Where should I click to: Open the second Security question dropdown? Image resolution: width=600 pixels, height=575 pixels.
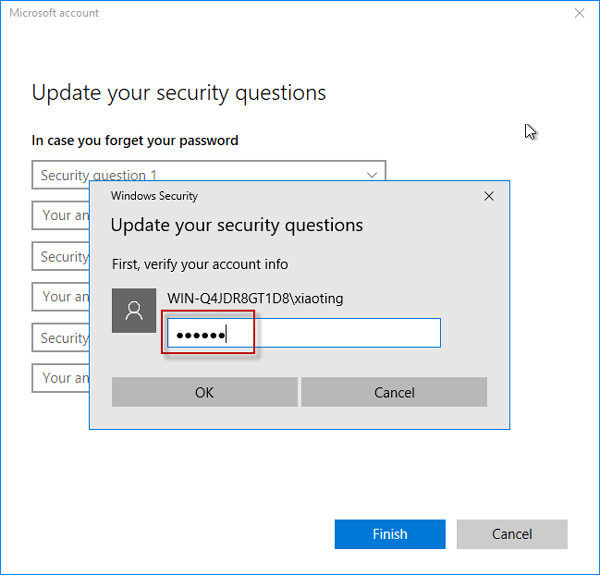tap(60, 257)
